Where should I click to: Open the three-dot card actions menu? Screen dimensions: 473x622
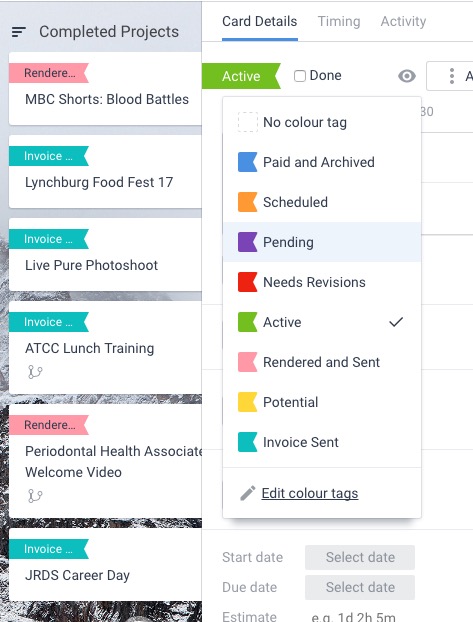(x=452, y=76)
